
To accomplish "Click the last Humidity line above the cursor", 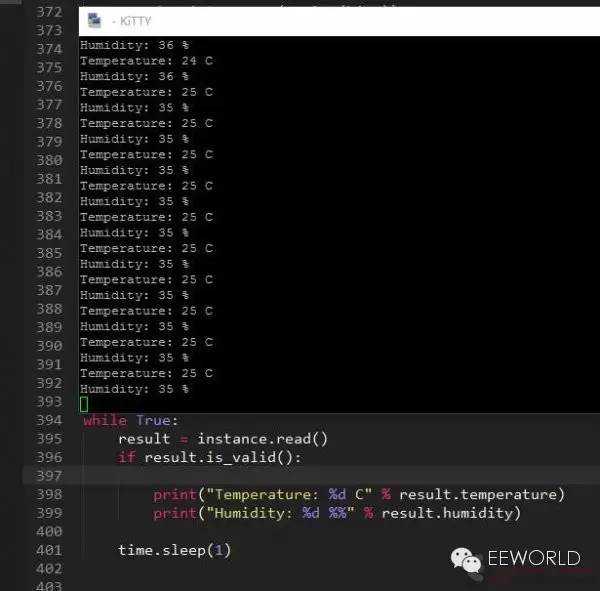I will [x=134, y=389].
